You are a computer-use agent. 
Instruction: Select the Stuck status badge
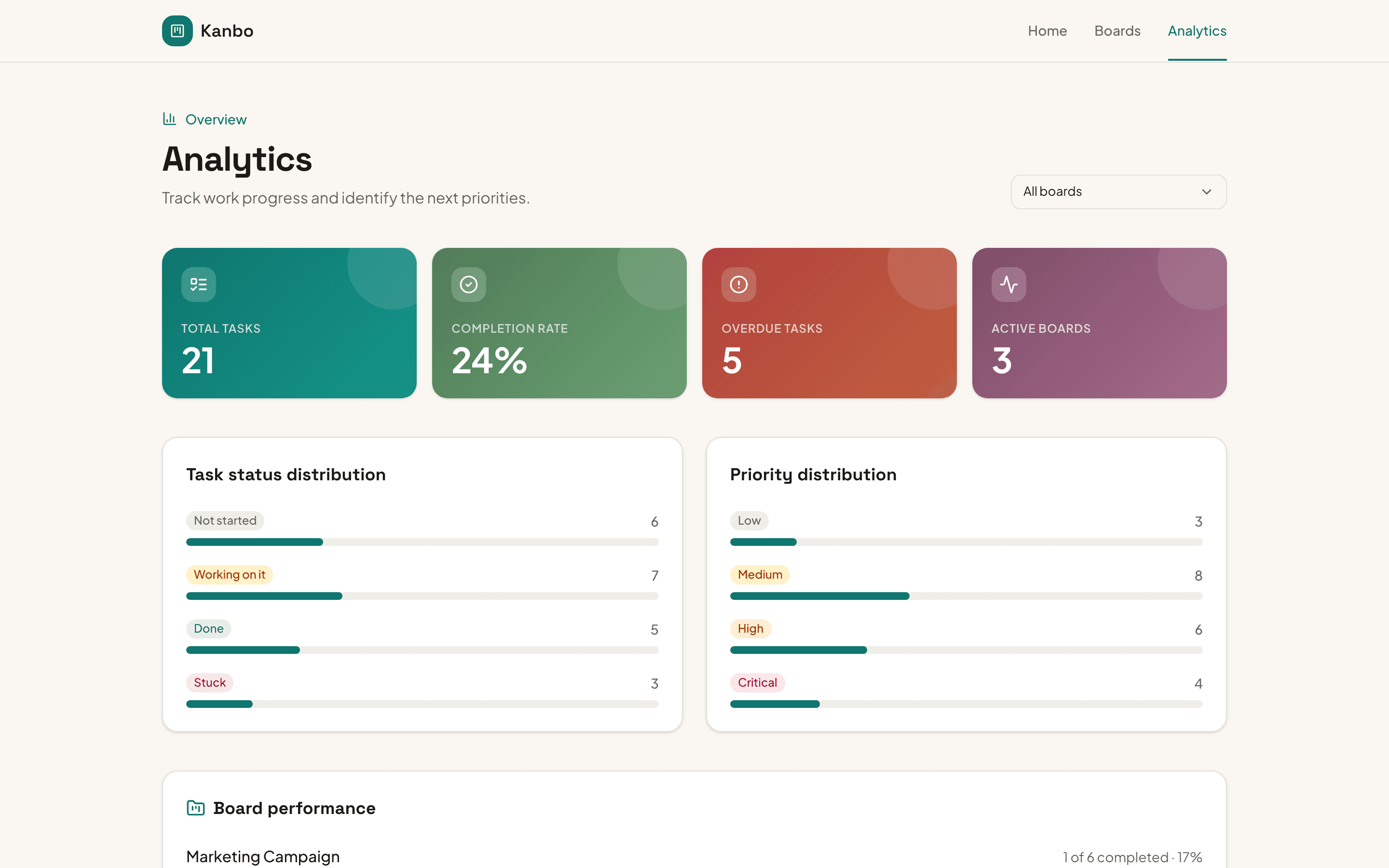coord(209,682)
